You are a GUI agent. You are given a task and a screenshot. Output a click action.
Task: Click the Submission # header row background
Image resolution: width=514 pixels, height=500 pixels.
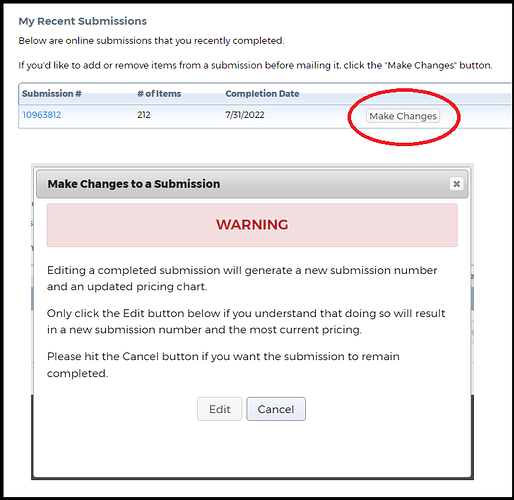click(x=265, y=94)
